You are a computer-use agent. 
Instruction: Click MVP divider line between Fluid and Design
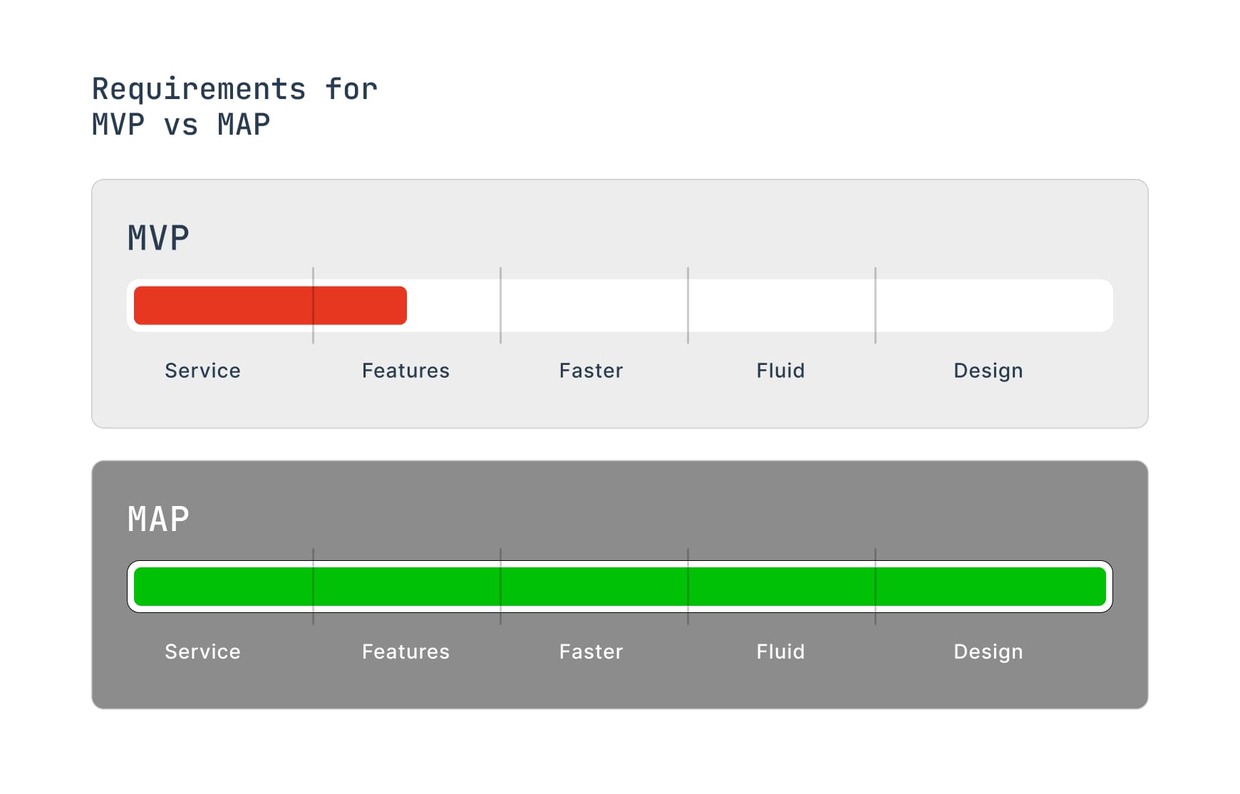point(875,337)
